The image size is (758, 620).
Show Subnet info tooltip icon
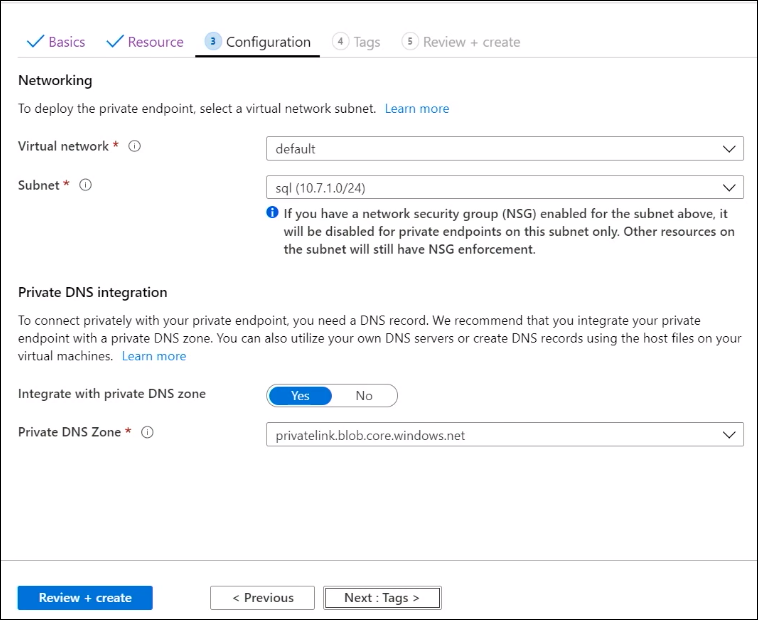[86, 185]
